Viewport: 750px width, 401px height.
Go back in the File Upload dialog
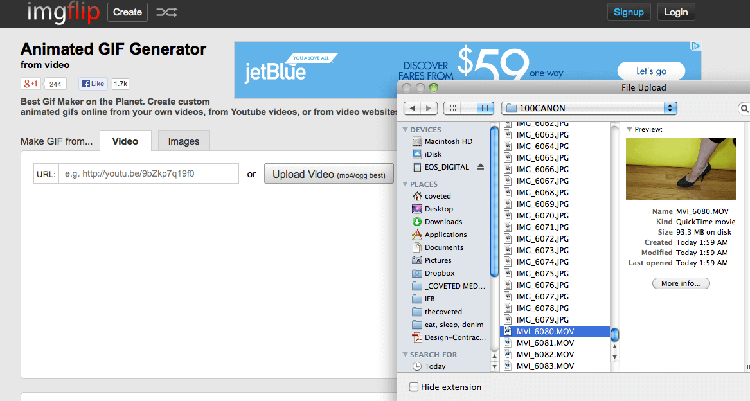(410, 107)
